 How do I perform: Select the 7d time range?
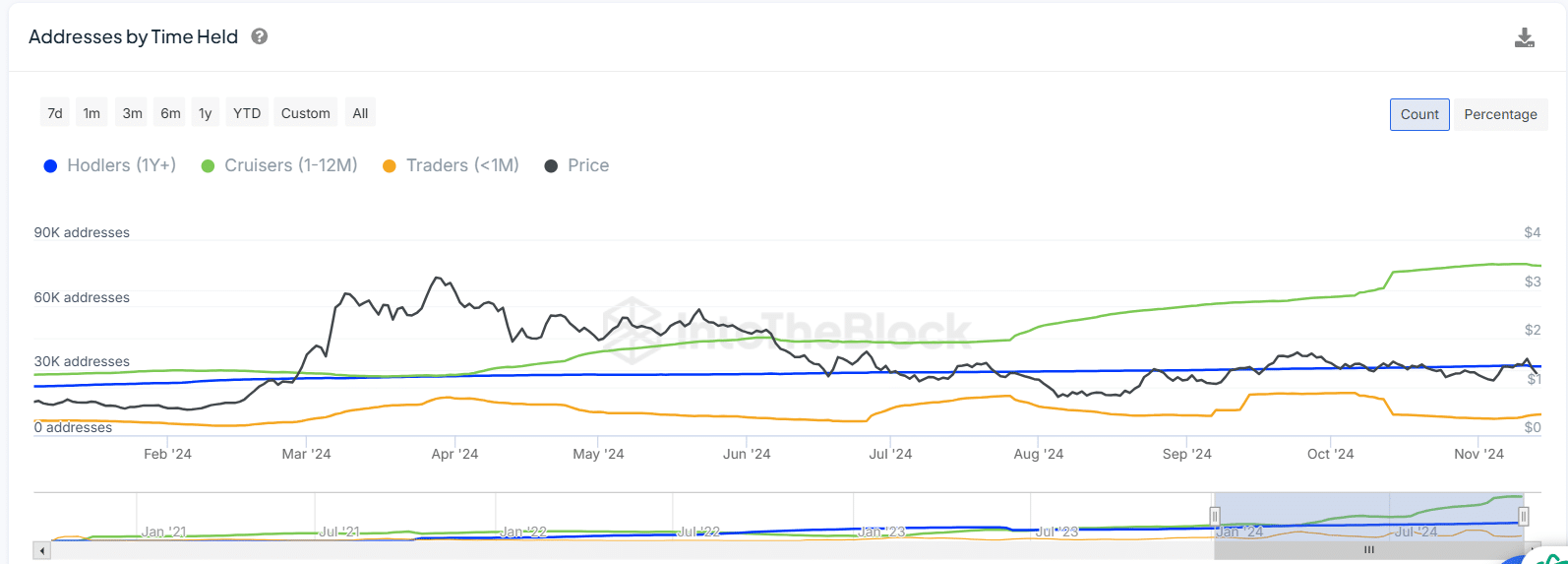[x=55, y=113]
